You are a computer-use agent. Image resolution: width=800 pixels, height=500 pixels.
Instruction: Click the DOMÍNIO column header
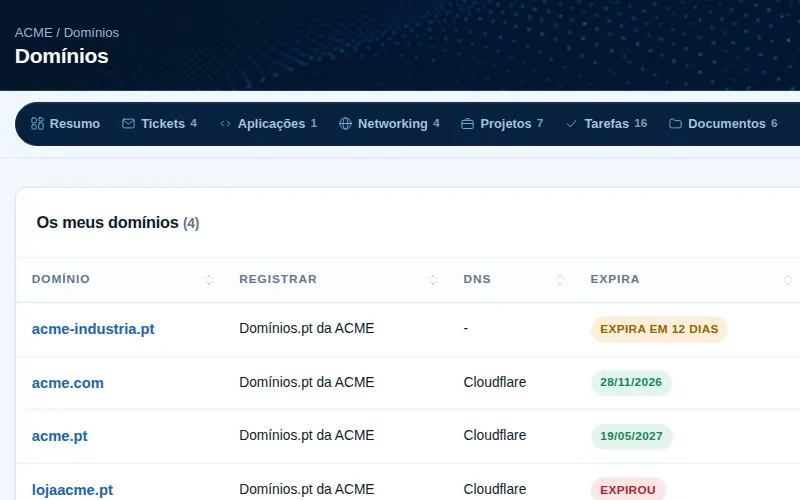coord(61,279)
